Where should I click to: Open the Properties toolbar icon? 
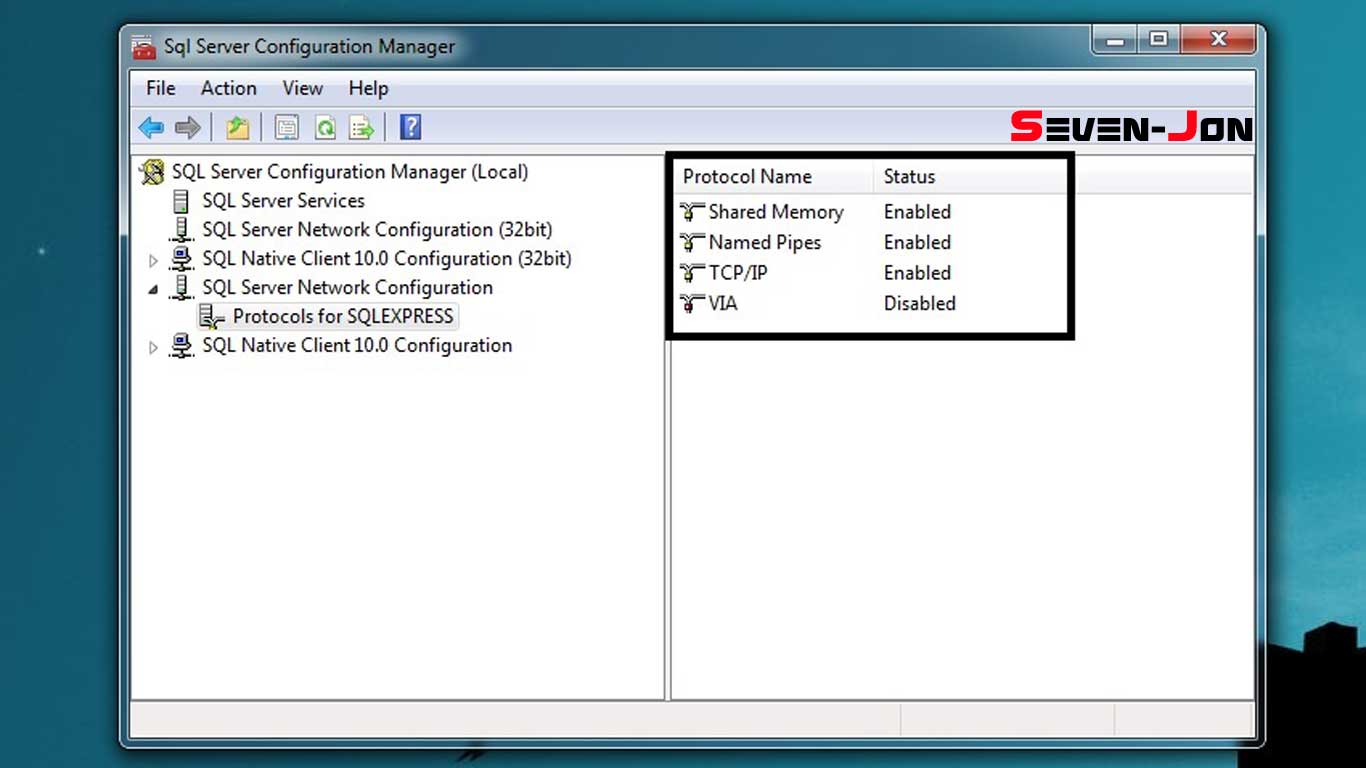(287, 127)
